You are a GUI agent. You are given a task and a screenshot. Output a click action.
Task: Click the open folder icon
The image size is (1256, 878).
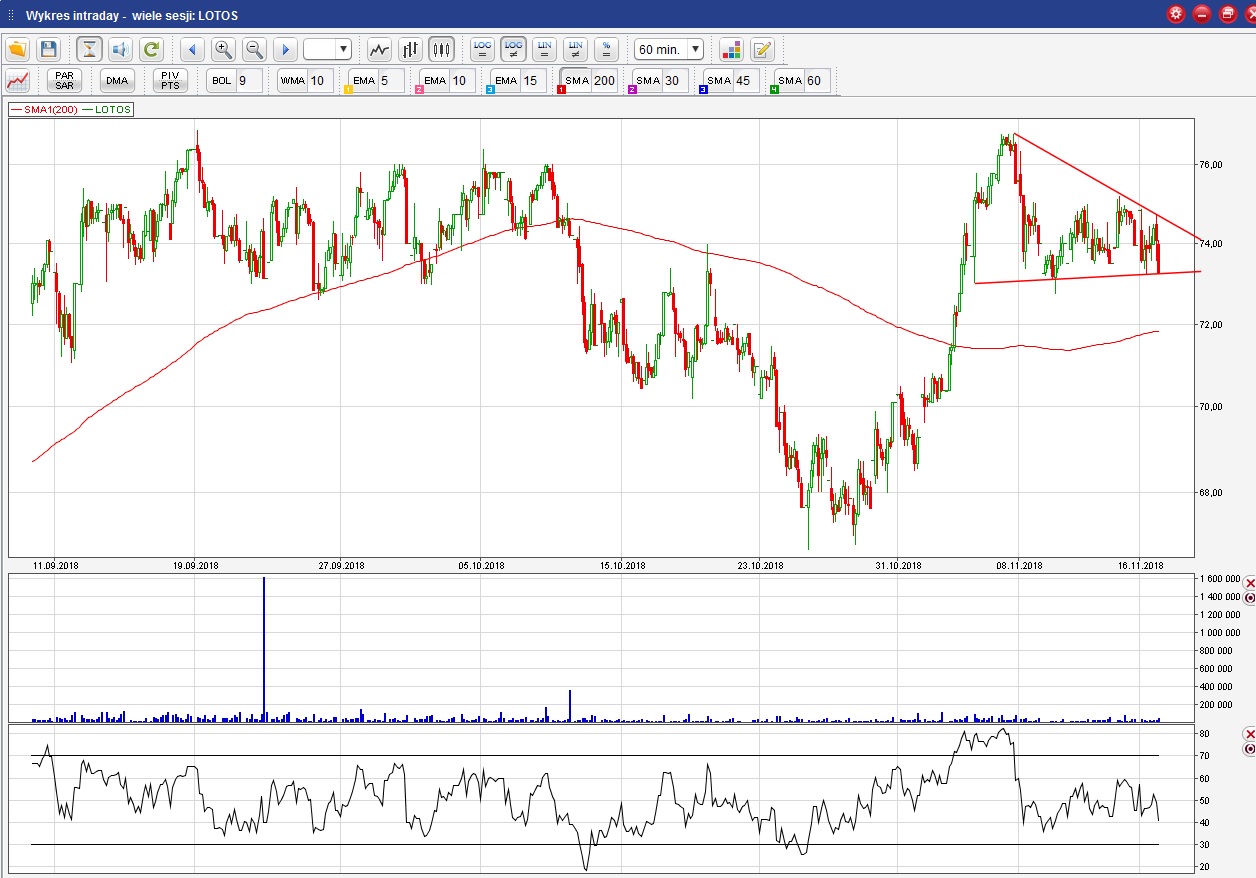click(17, 49)
